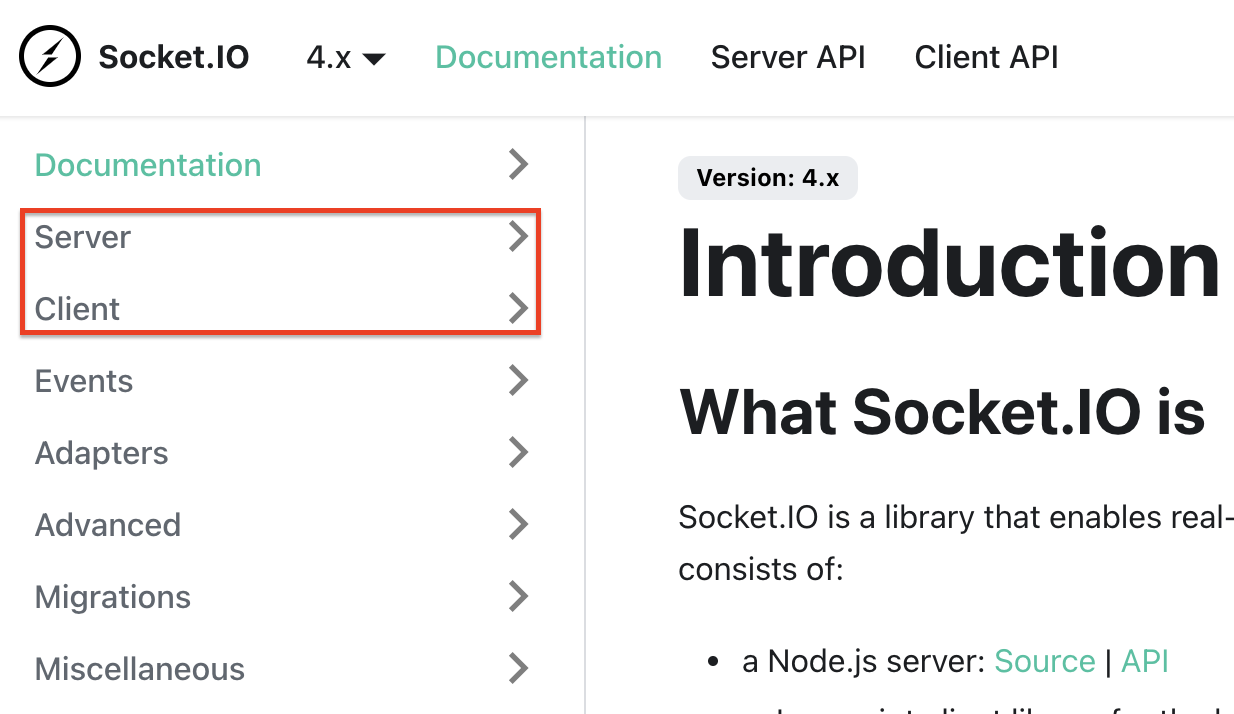Screen dimensions: 1234x714
Task: Select Client in the sidebar
Action: pyautogui.click(x=77, y=309)
